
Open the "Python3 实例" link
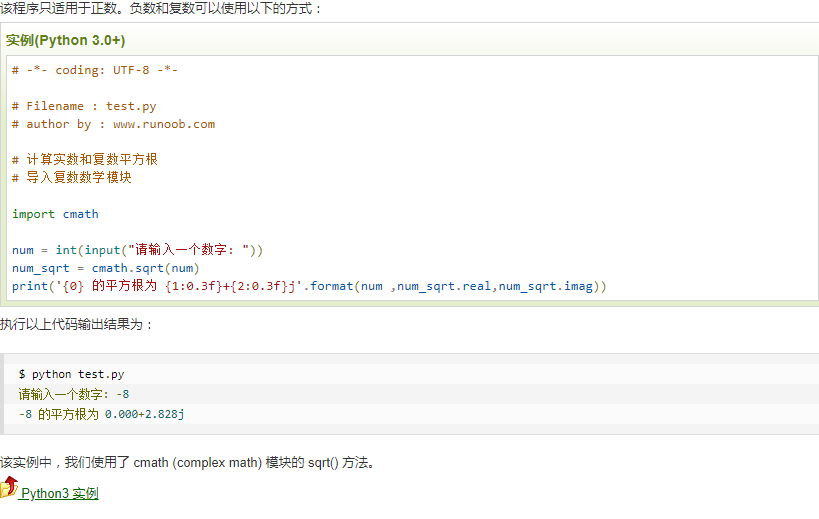pyautogui.click(x=60, y=494)
